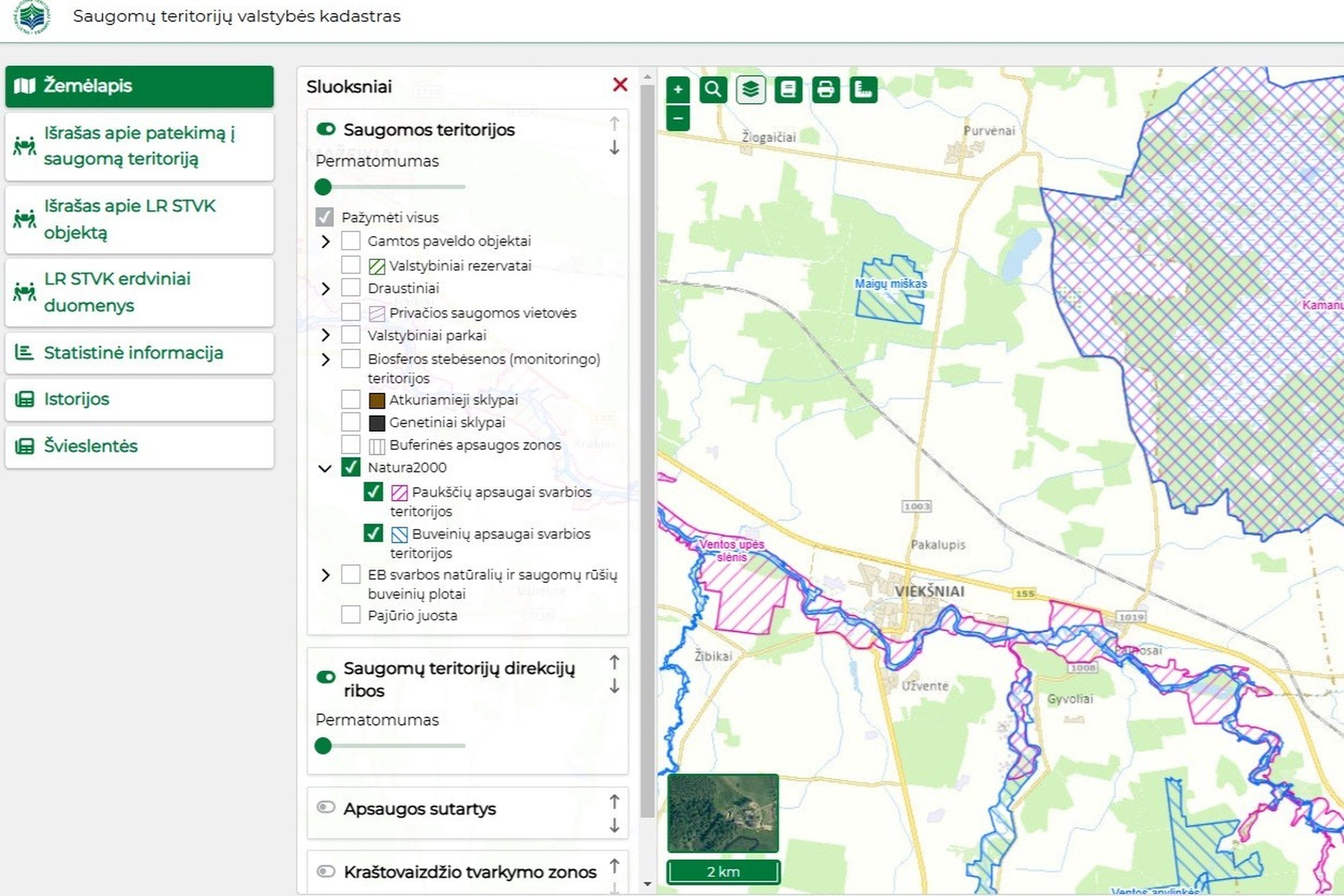Check the Valstybiniai parkai checkbox
1344x896 pixels.
coord(351,335)
